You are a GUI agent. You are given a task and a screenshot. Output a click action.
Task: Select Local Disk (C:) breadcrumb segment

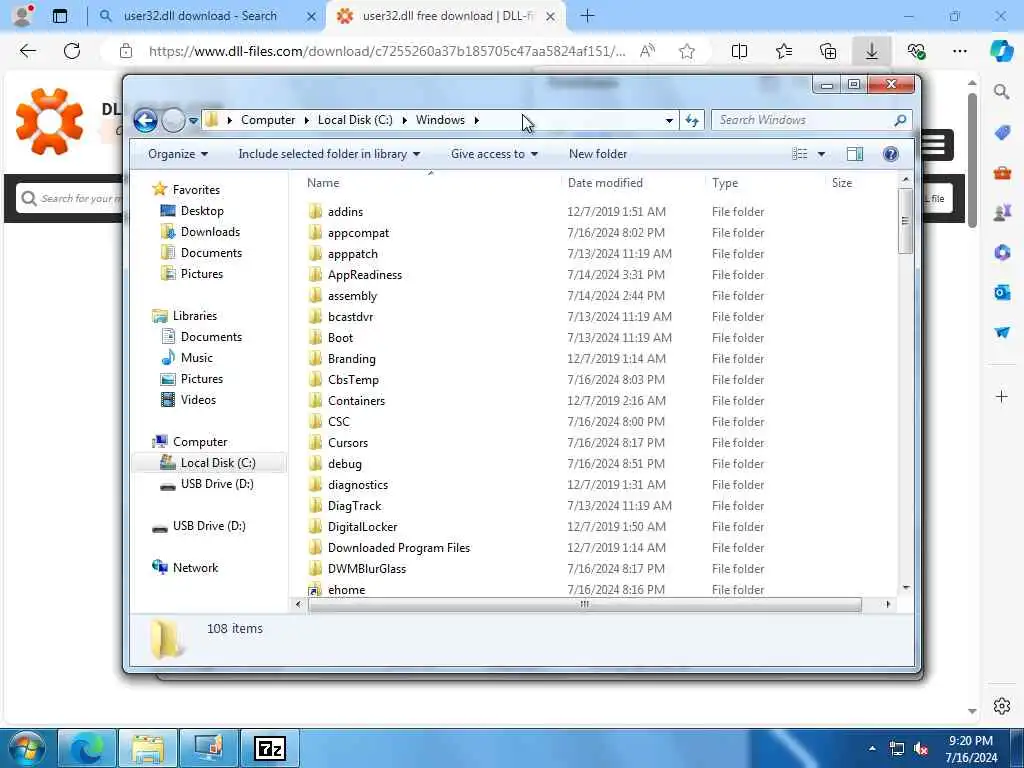pyautogui.click(x=355, y=120)
